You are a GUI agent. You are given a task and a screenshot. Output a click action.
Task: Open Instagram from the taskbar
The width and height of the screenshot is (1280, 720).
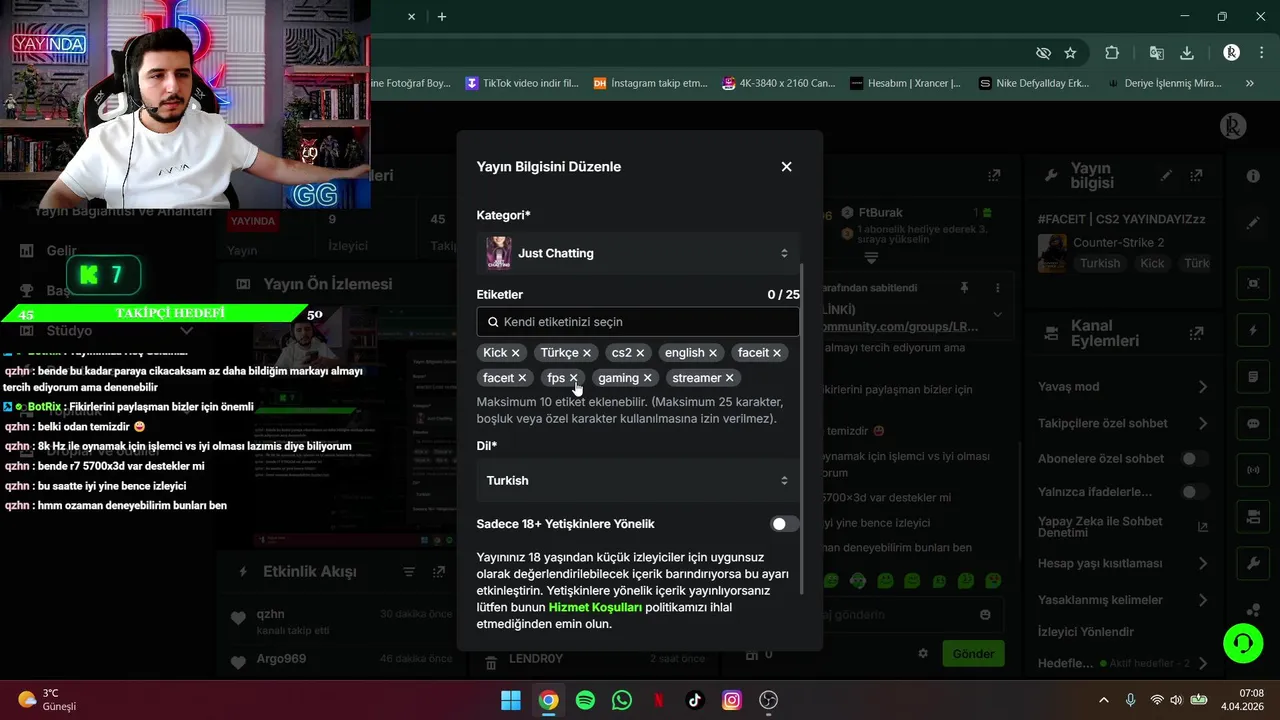732,700
